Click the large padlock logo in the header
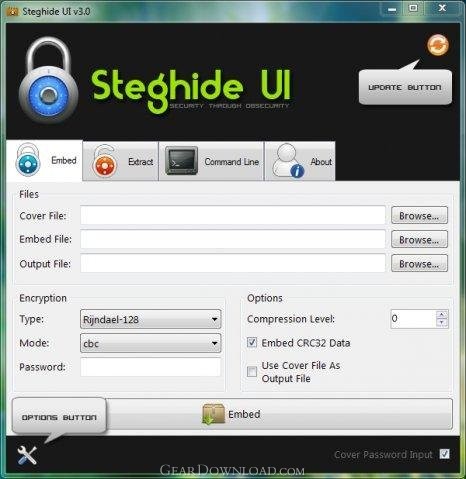The height and width of the screenshot is (479, 466). tap(49, 81)
